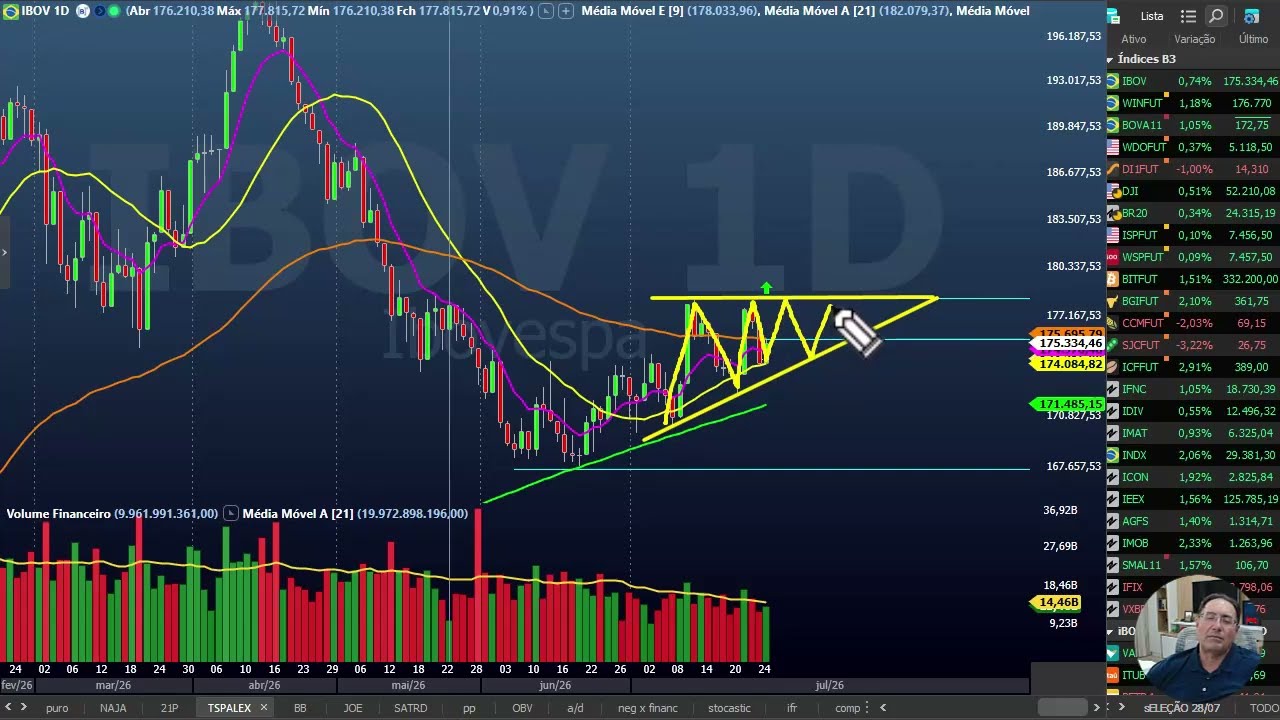Close the TSPALEX tab
The image size is (1280, 720).
click(x=264, y=708)
